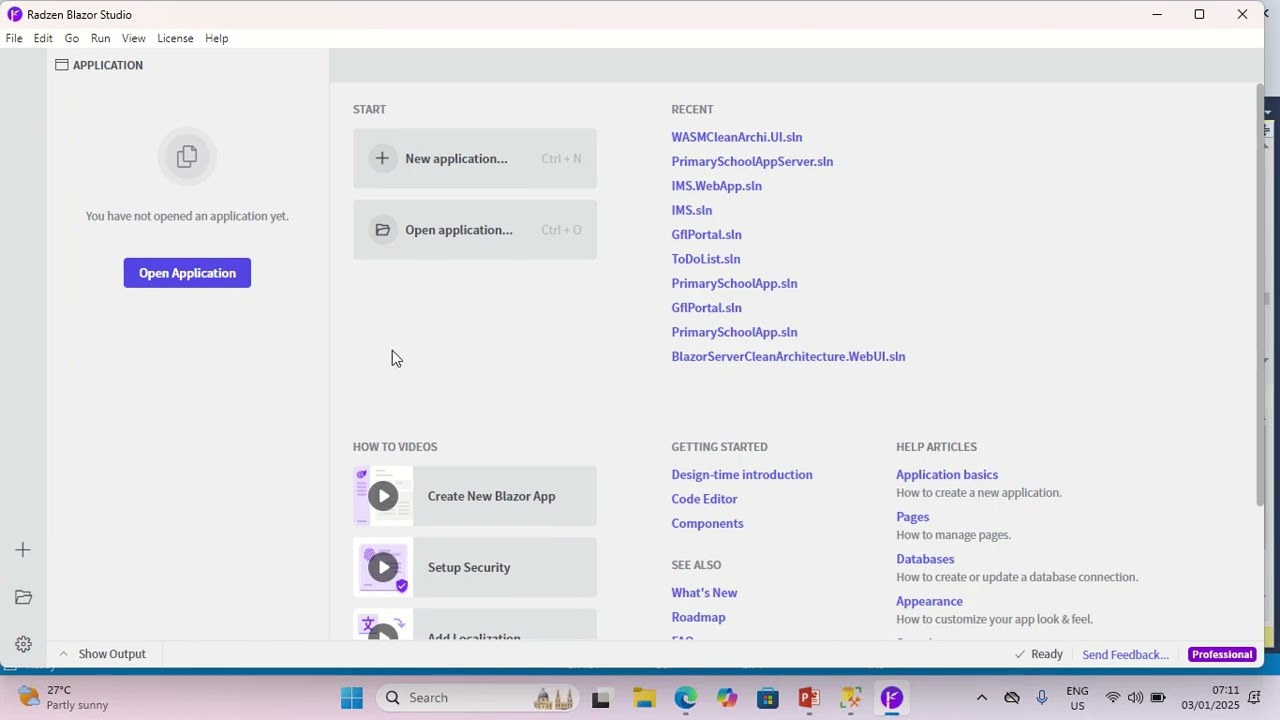Open the notification bell in taskbar
This screenshot has width=1280, height=720.
(x=1254, y=698)
